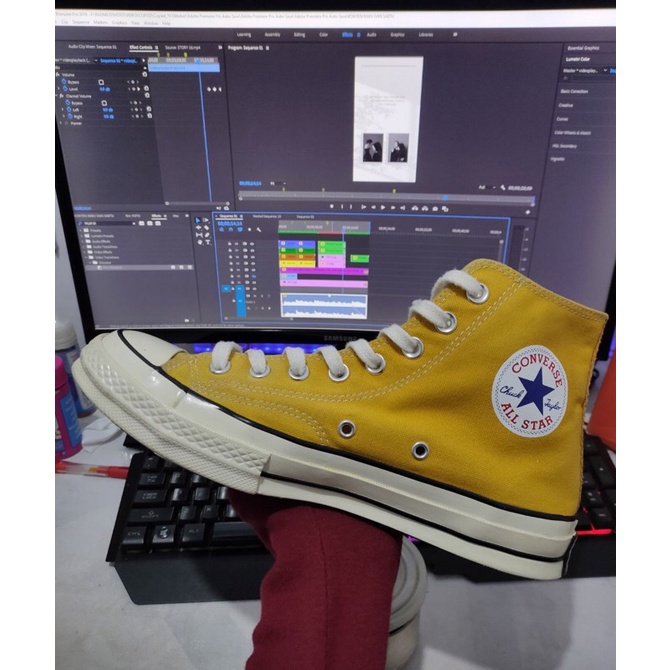Click the Step Forward frame button
670x670 pixels.
(x=393, y=208)
